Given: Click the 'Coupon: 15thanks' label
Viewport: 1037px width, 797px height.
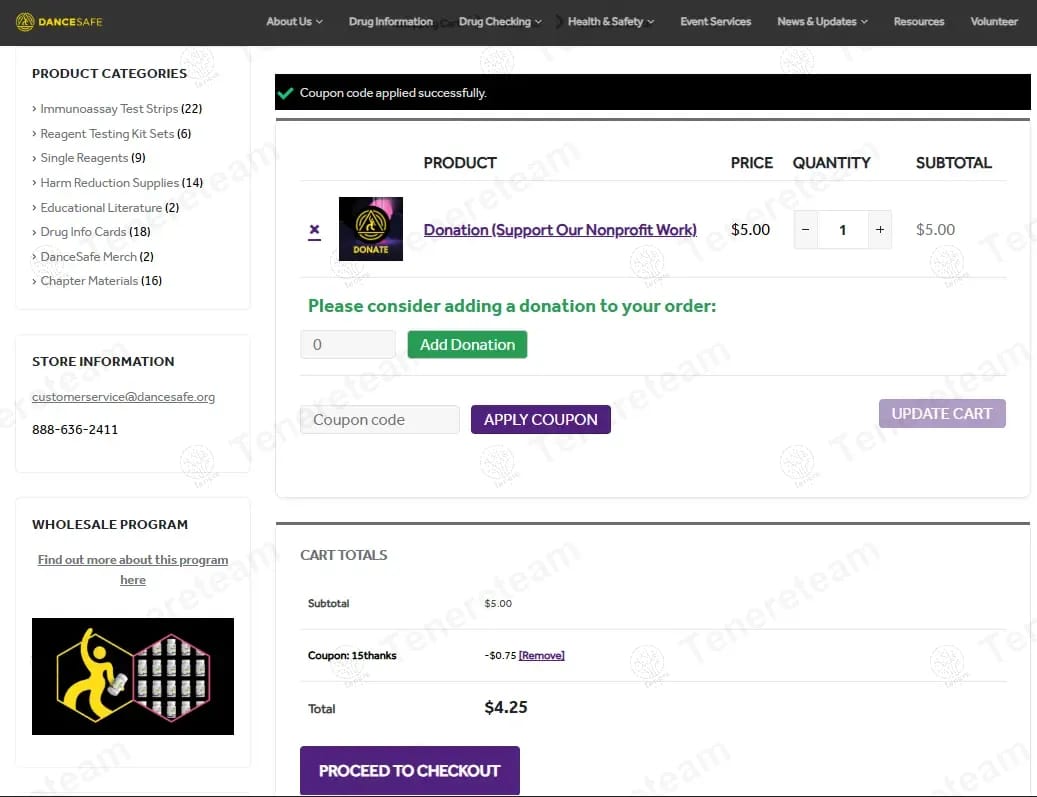Looking at the screenshot, I should click(352, 655).
